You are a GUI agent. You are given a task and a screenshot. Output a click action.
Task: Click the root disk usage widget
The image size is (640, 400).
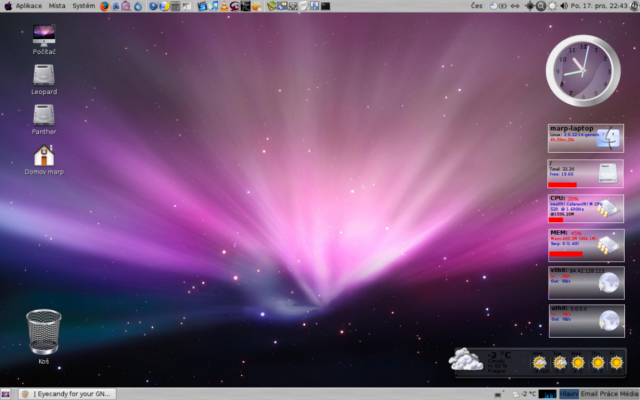pyautogui.click(x=586, y=173)
